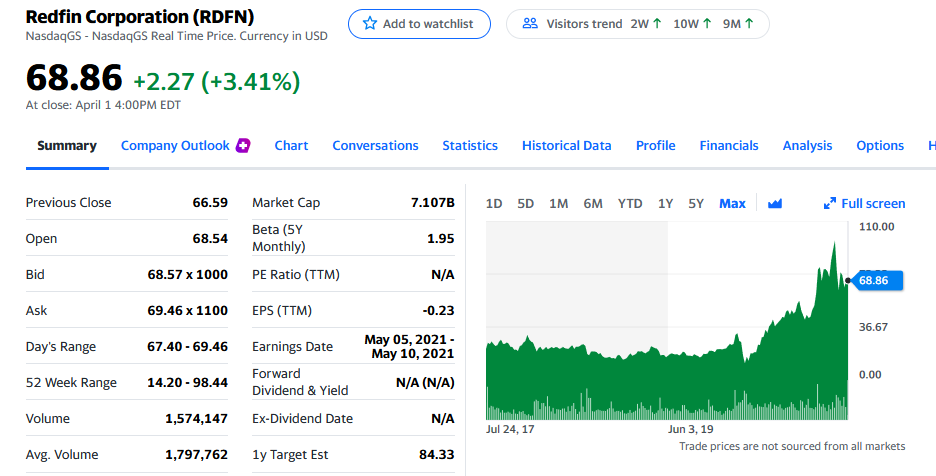Screen dimensions: 936x476
Task: Set the chart range to Max
Action: tap(732, 203)
